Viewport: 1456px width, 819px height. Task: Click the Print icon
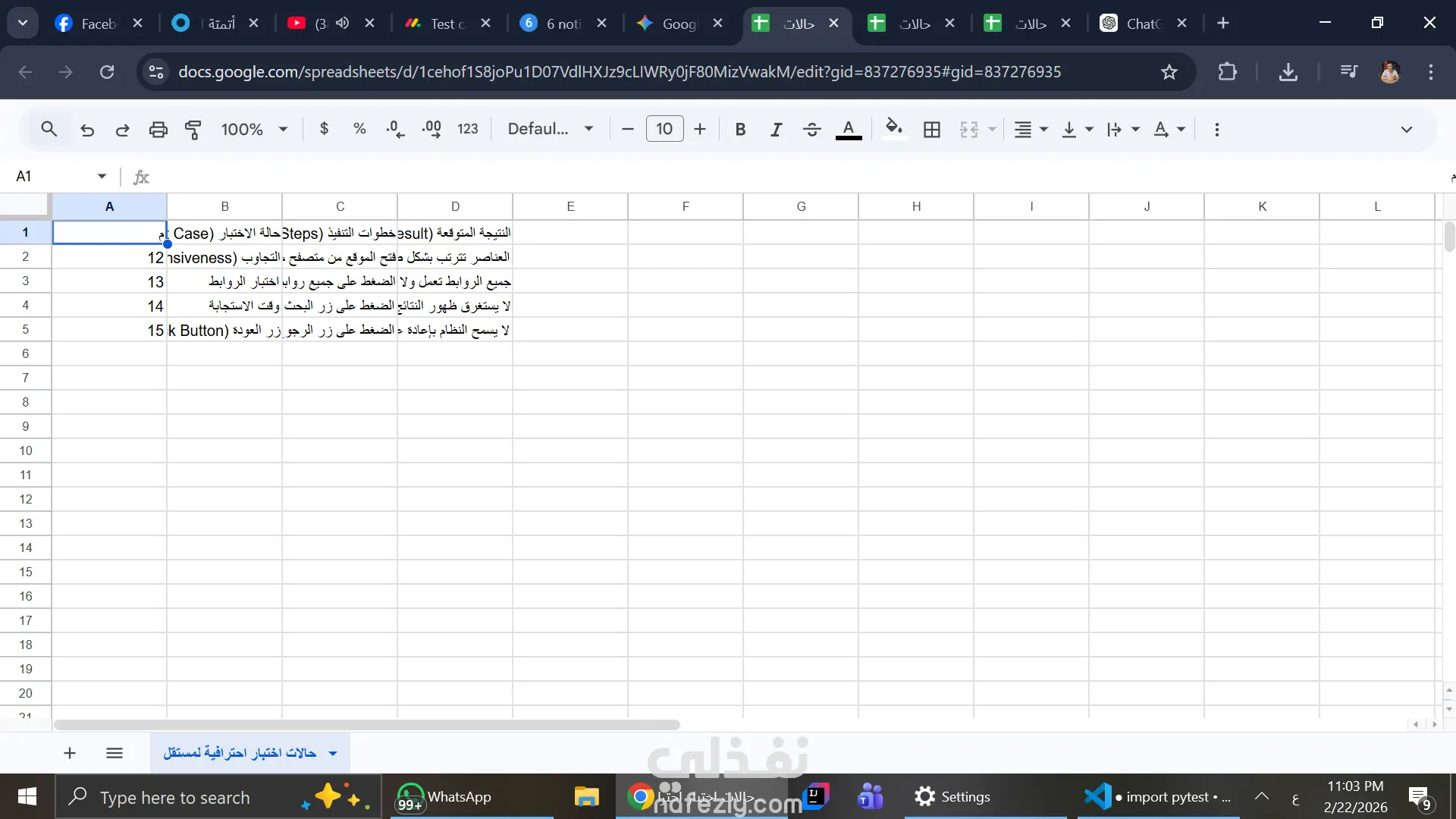coord(158,130)
